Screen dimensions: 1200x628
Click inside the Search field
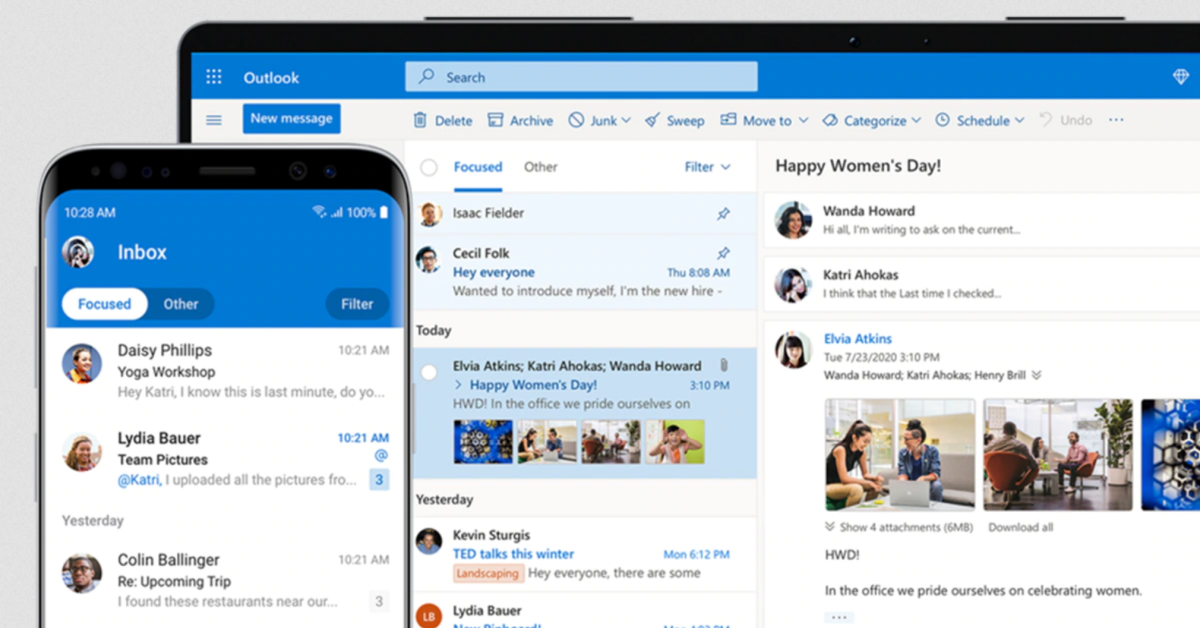(580, 76)
